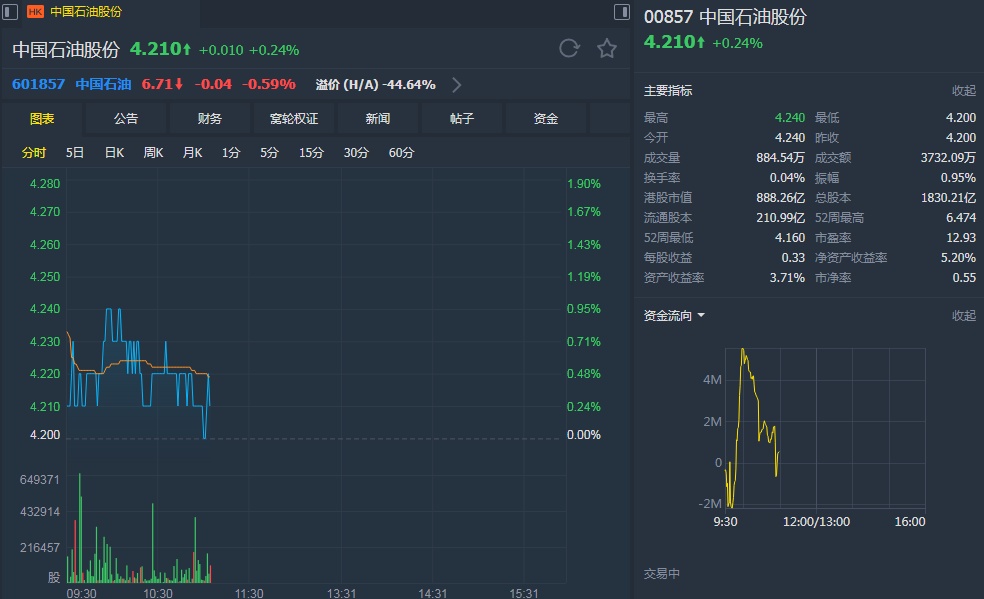Screen dimensions: 984x599
Task: Click the 港股市值 value 888.26亿
Action: pos(780,198)
